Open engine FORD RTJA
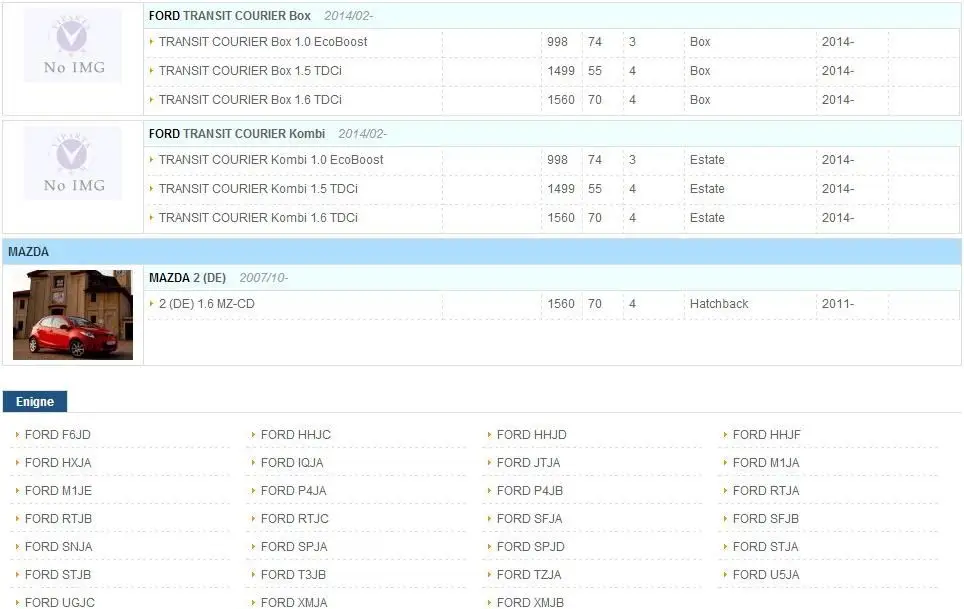964x609 pixels. click(x=766, y=491)
